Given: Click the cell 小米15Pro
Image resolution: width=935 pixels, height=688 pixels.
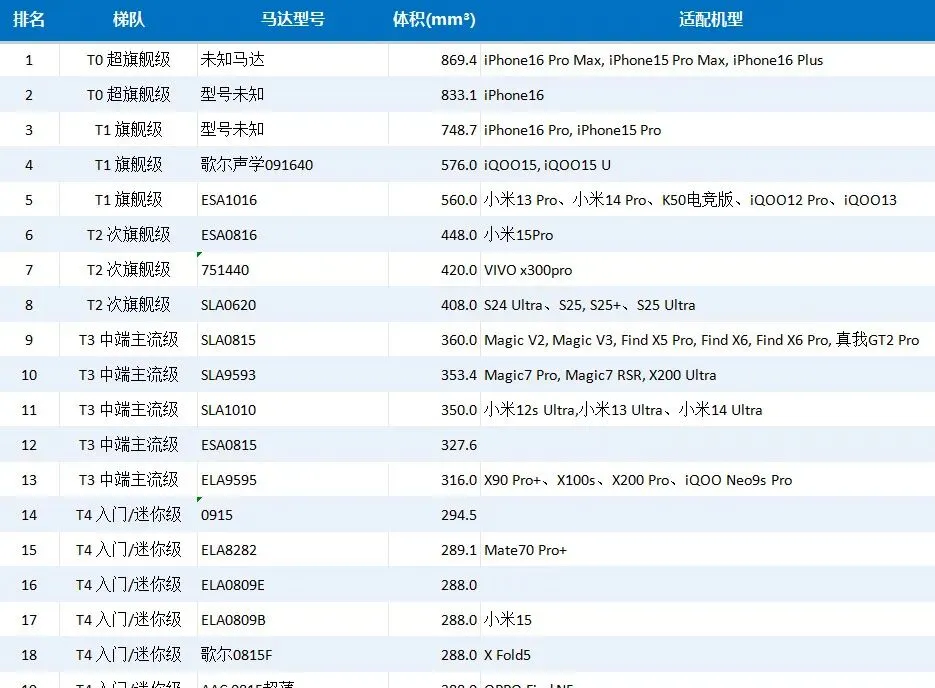Looking at the screenshot, I should [x=518, y=235].
